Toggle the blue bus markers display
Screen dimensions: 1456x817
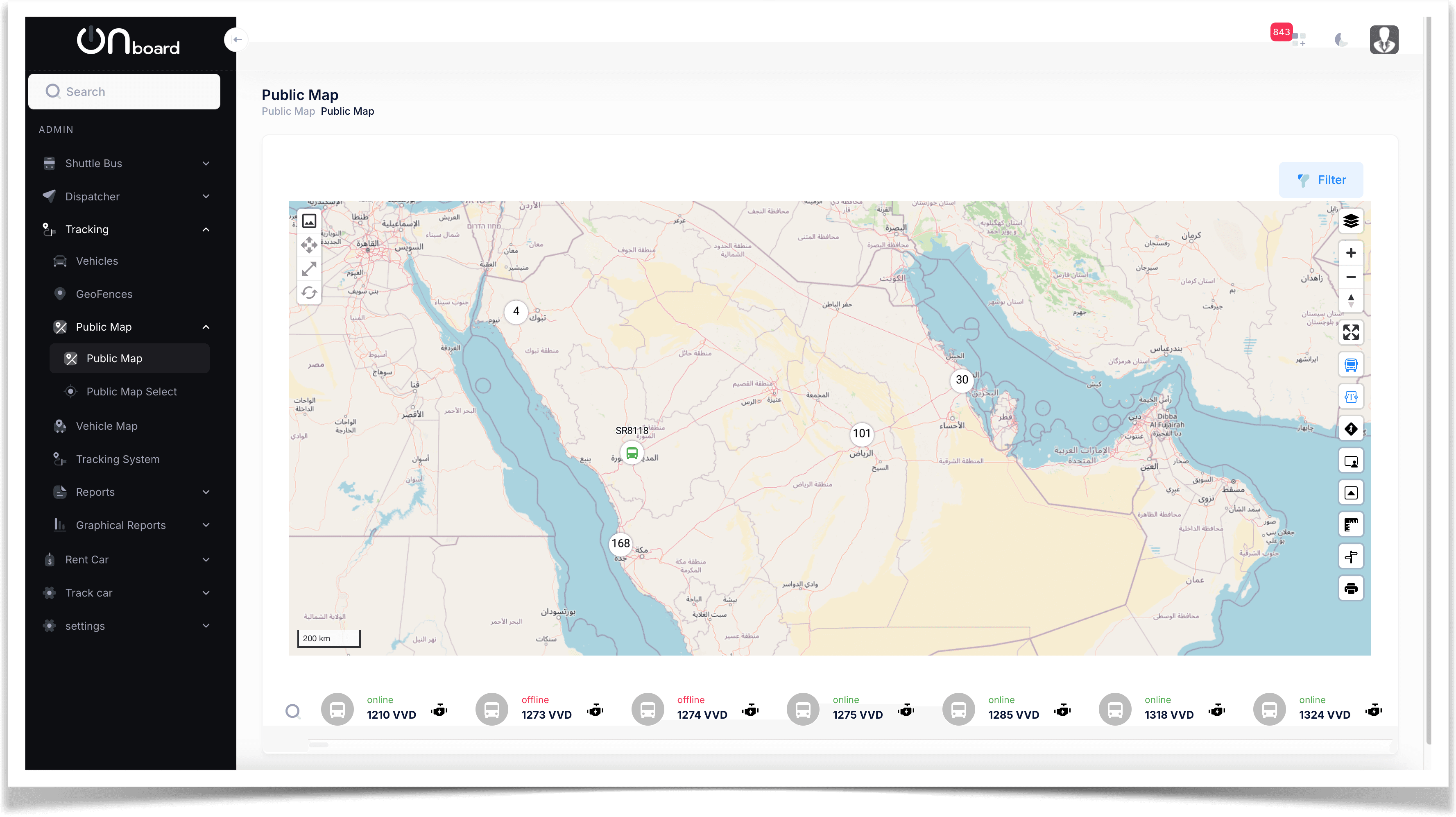[x=1352, y=365]
